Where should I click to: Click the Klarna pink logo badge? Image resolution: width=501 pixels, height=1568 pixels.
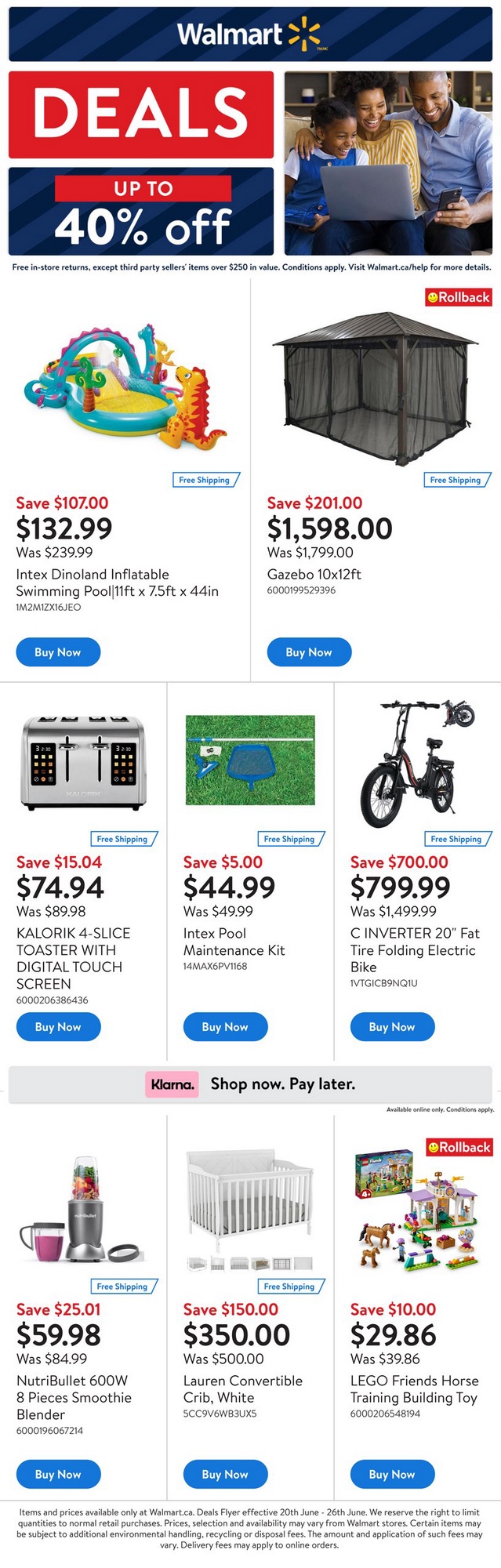point(172,1084)
